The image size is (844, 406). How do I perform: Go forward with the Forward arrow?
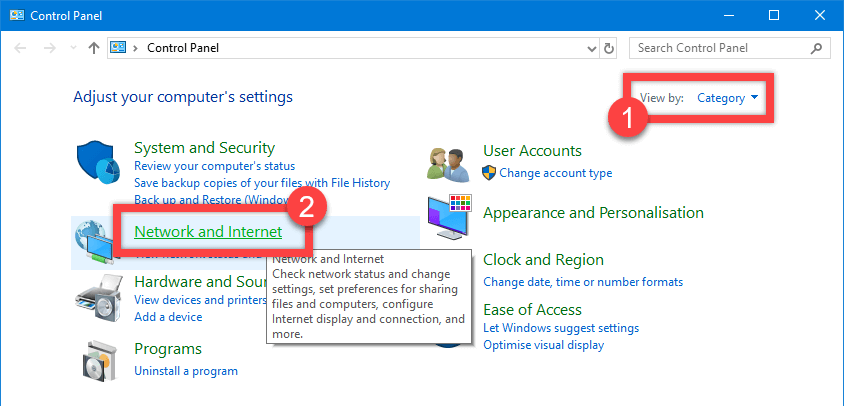(x=50, y=48)
